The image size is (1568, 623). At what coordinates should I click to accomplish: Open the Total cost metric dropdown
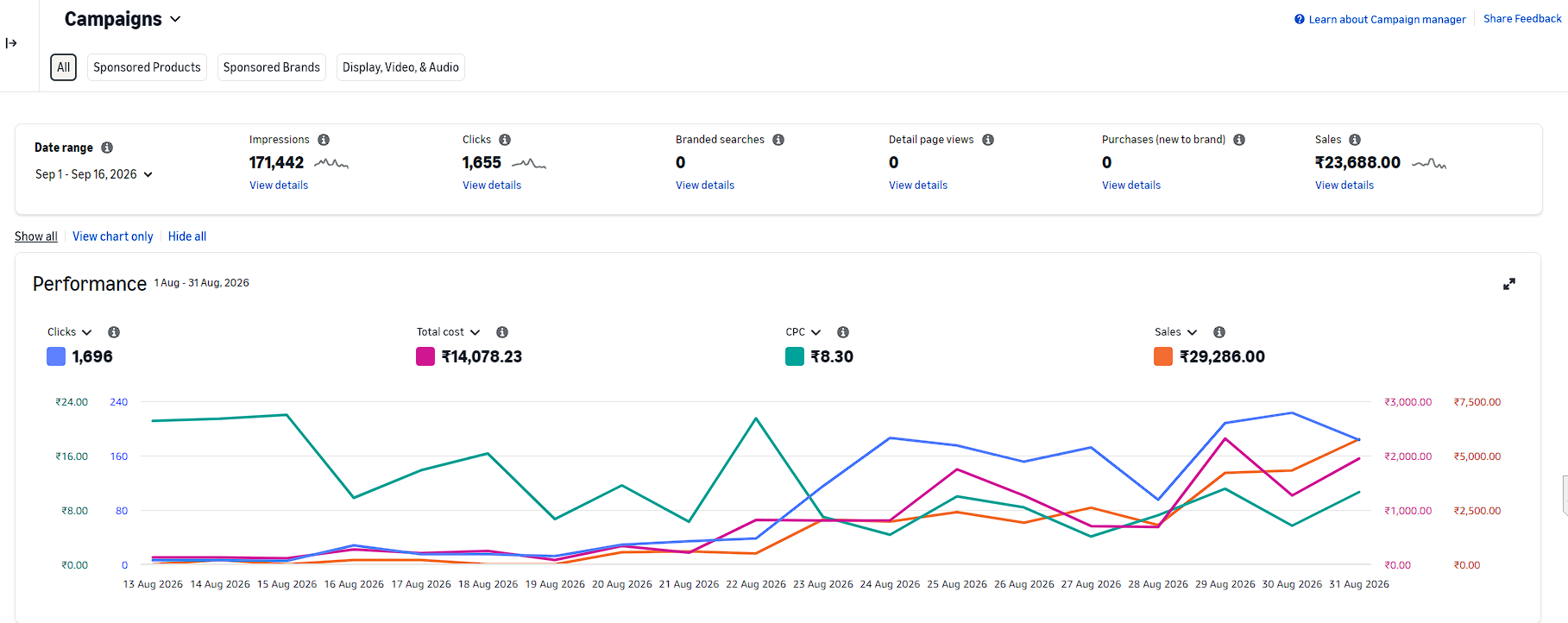point(449,332)
